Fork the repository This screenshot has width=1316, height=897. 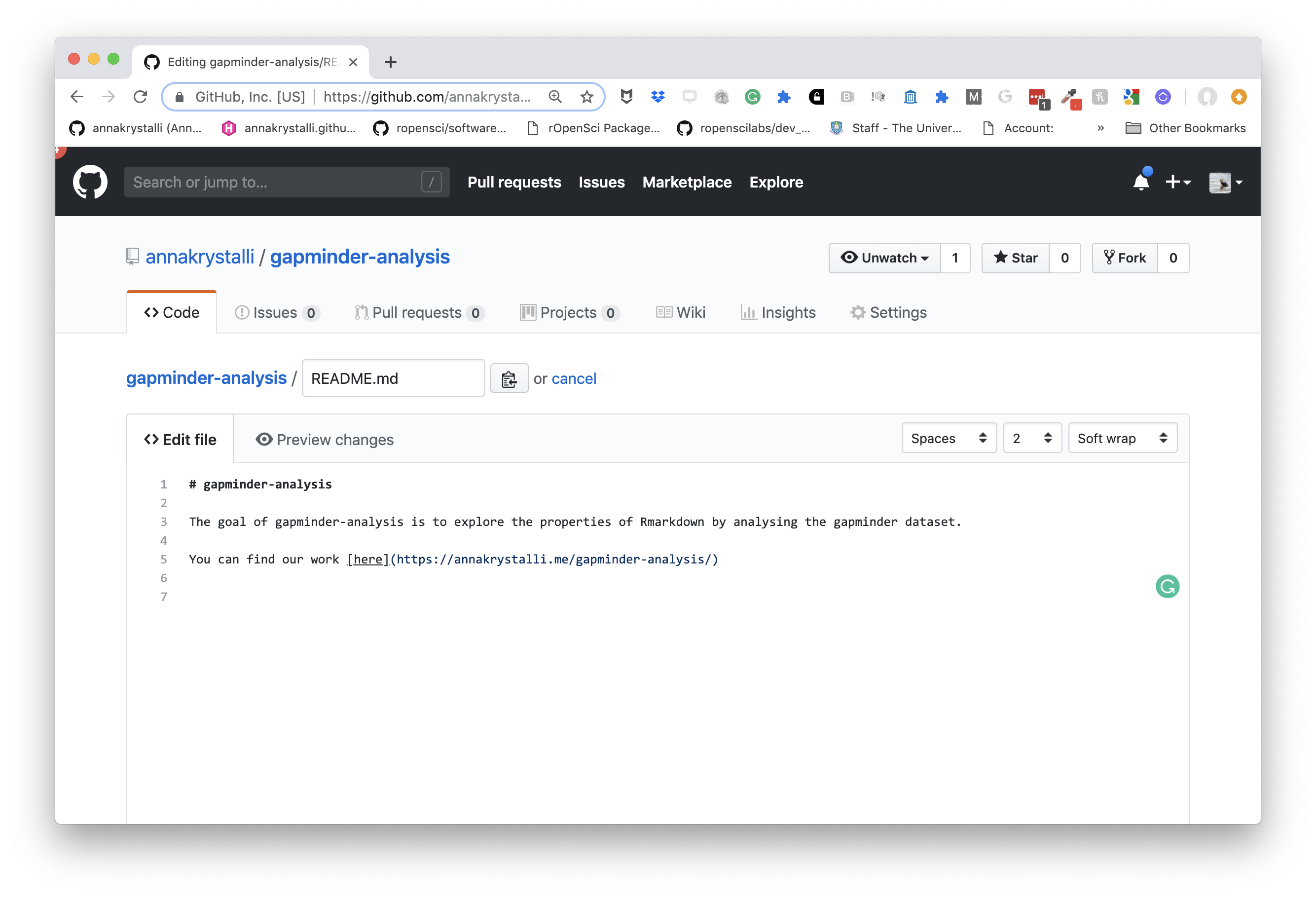point(1125,258)
